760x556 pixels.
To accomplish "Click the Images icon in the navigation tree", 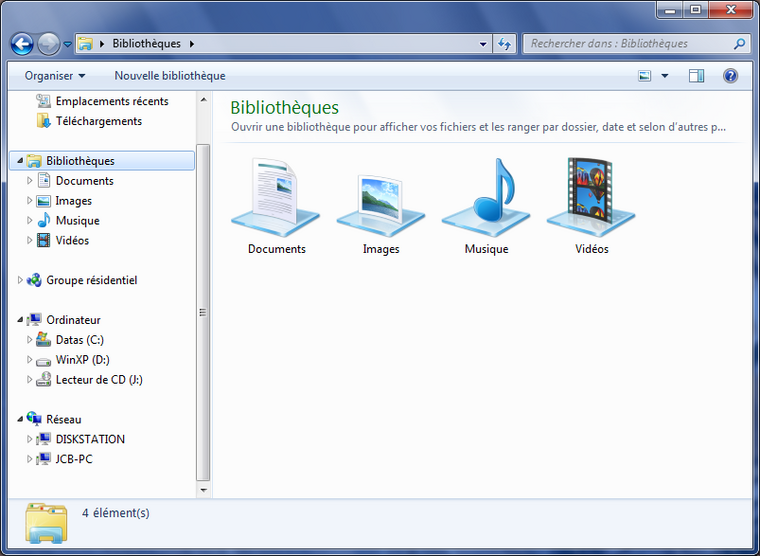I will pyautogui.click(x=44, y=201).
